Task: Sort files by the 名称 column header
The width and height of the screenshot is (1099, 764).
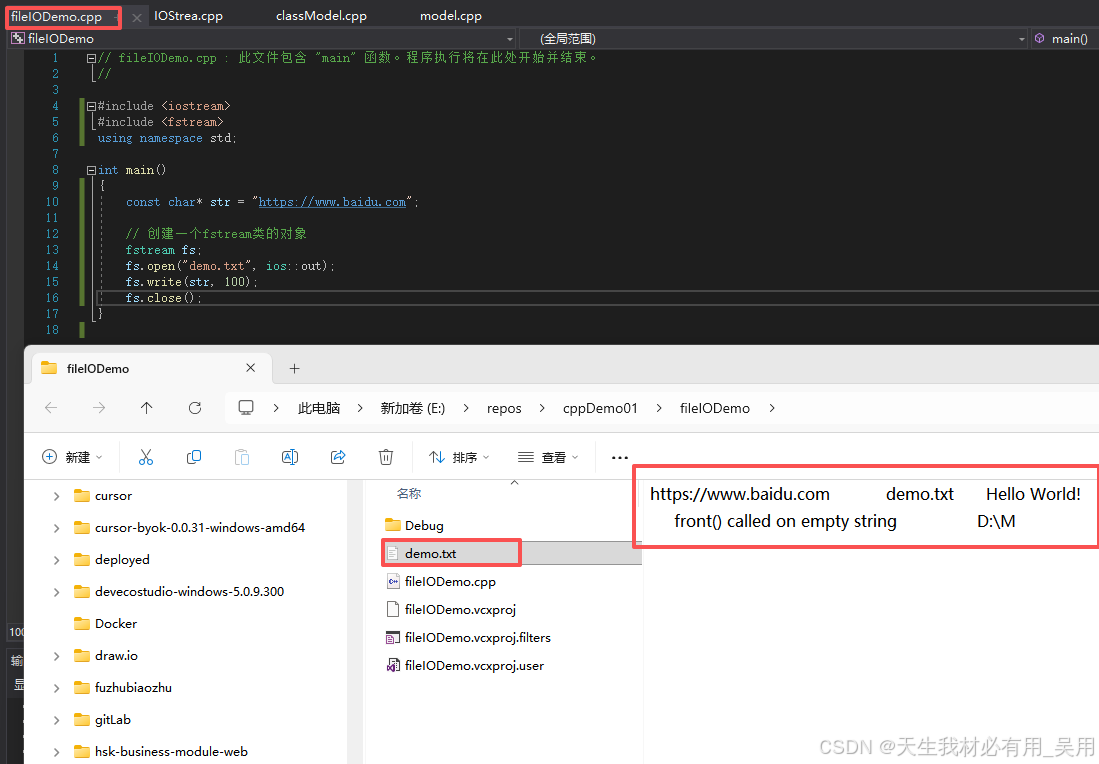Action: [409, 493]
